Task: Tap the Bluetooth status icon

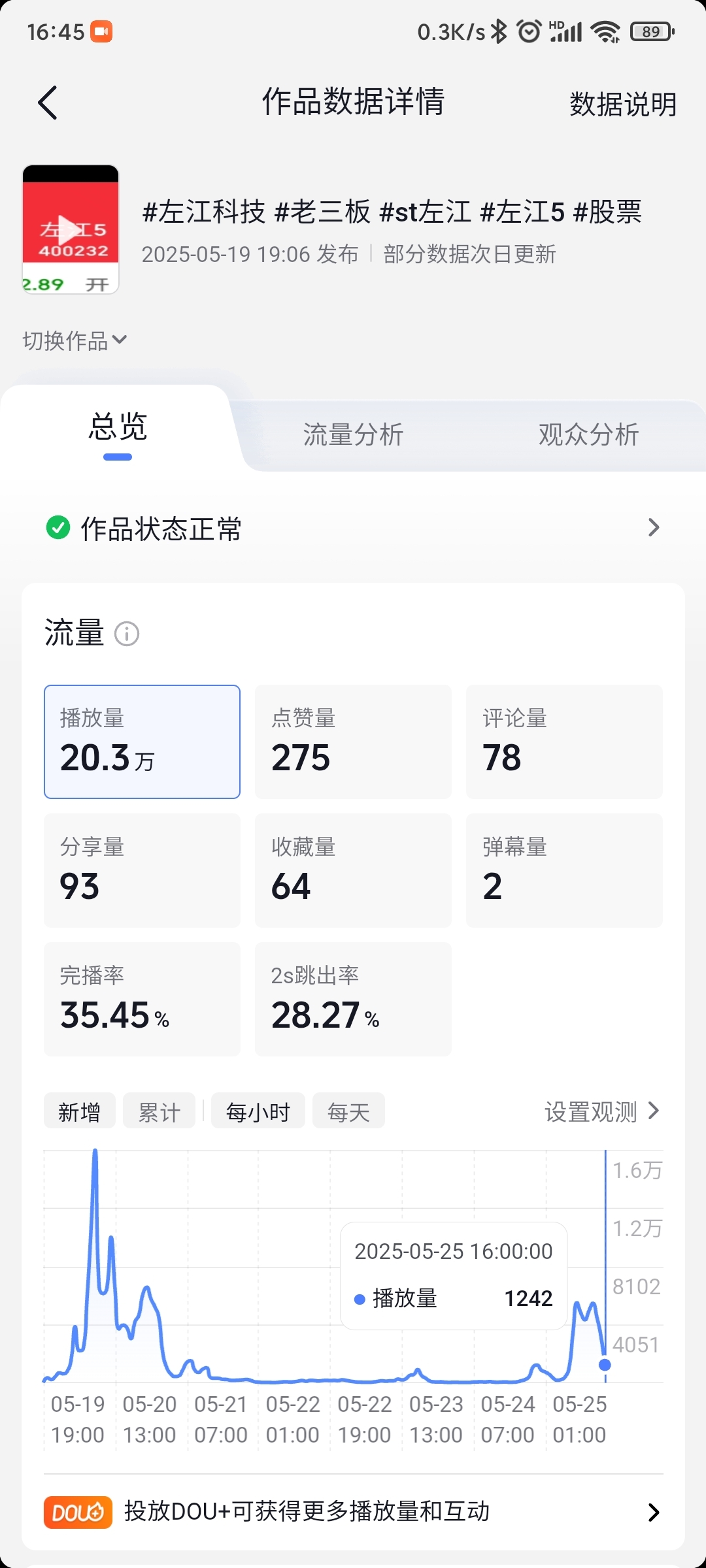Action: pos(499,31)
